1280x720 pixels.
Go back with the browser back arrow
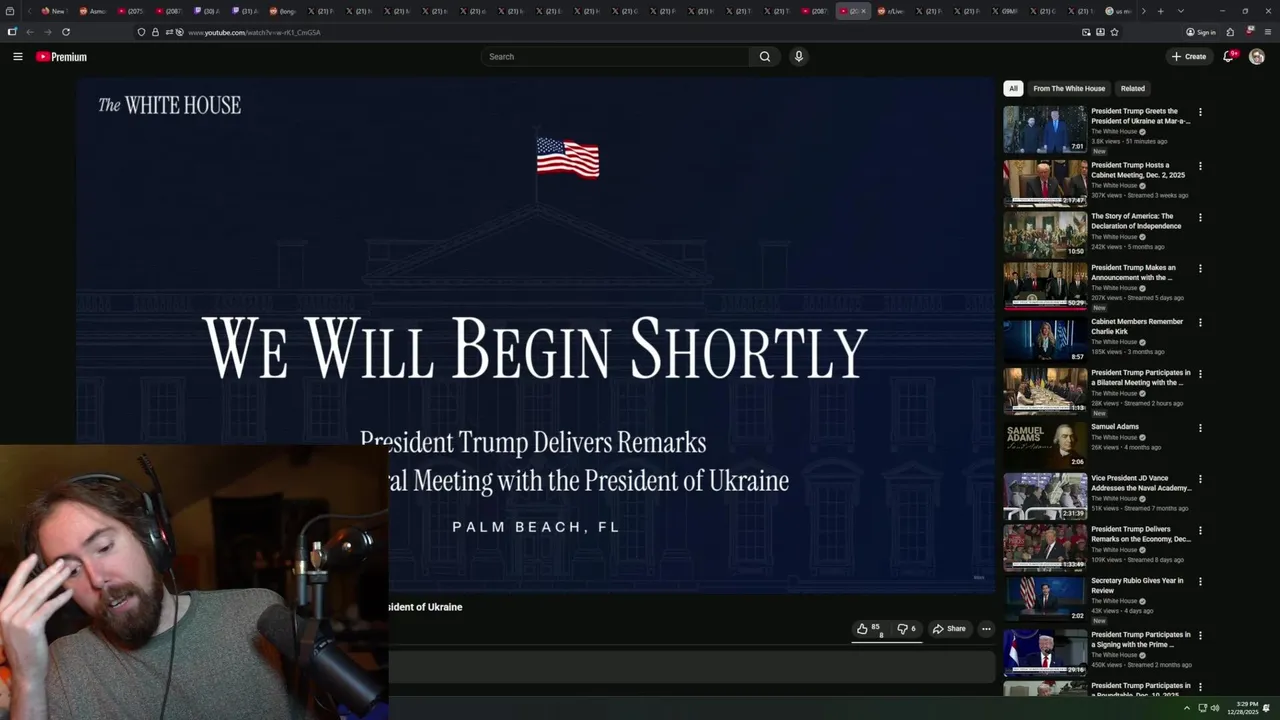(x=29, y=32)
